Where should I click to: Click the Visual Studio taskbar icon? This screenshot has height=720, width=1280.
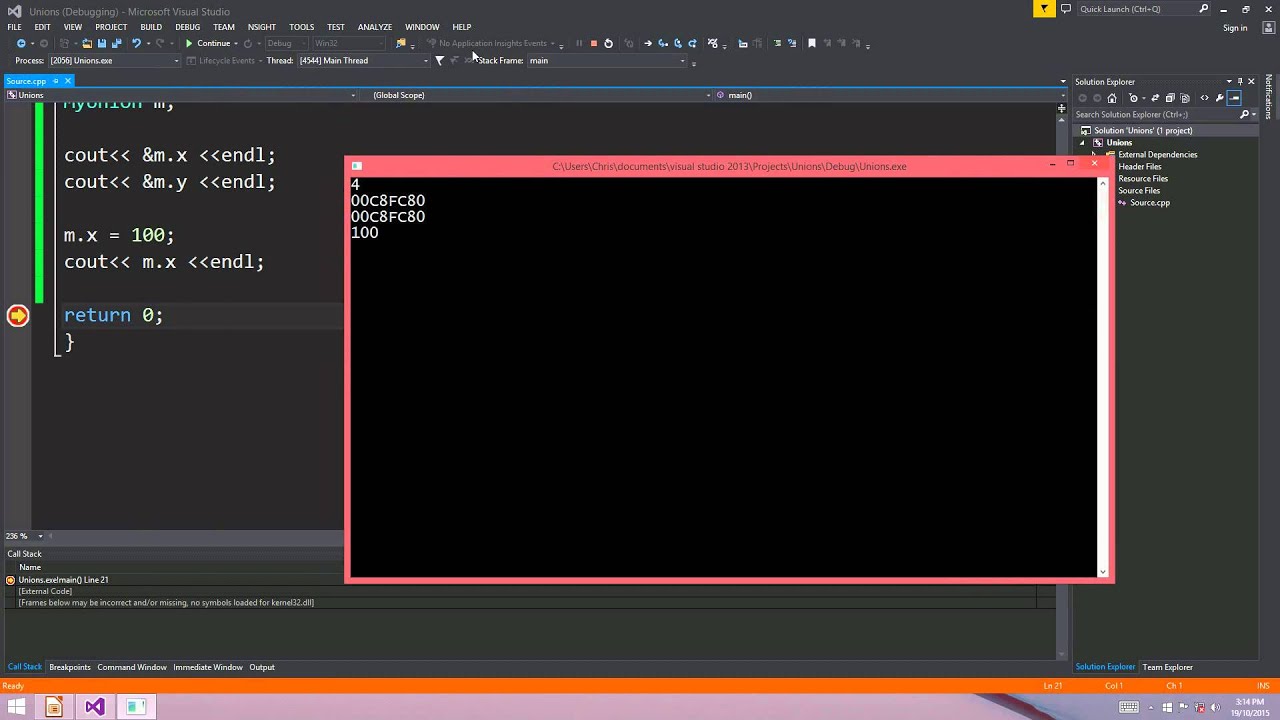point(94,707)
